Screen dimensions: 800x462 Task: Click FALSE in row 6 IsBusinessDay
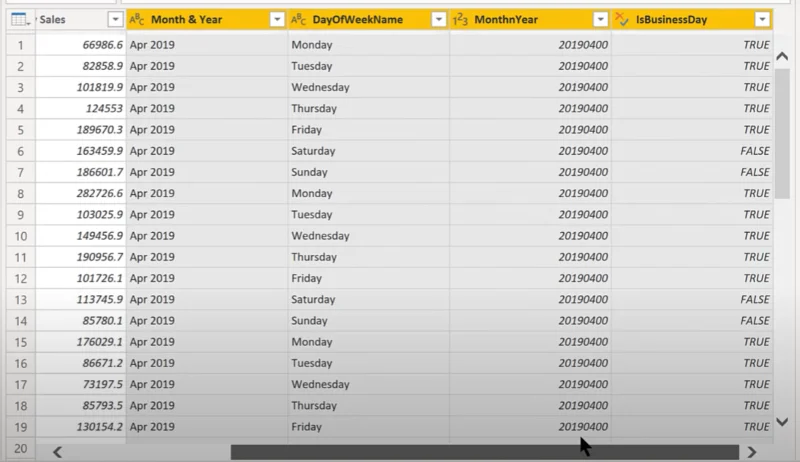[755, 151]
